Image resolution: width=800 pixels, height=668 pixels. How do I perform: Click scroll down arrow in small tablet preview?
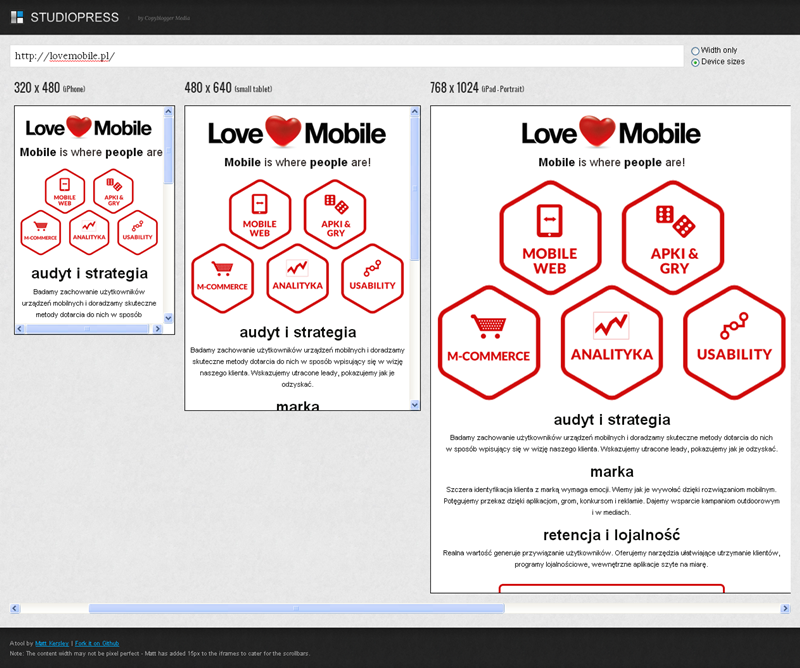point(415,403)
